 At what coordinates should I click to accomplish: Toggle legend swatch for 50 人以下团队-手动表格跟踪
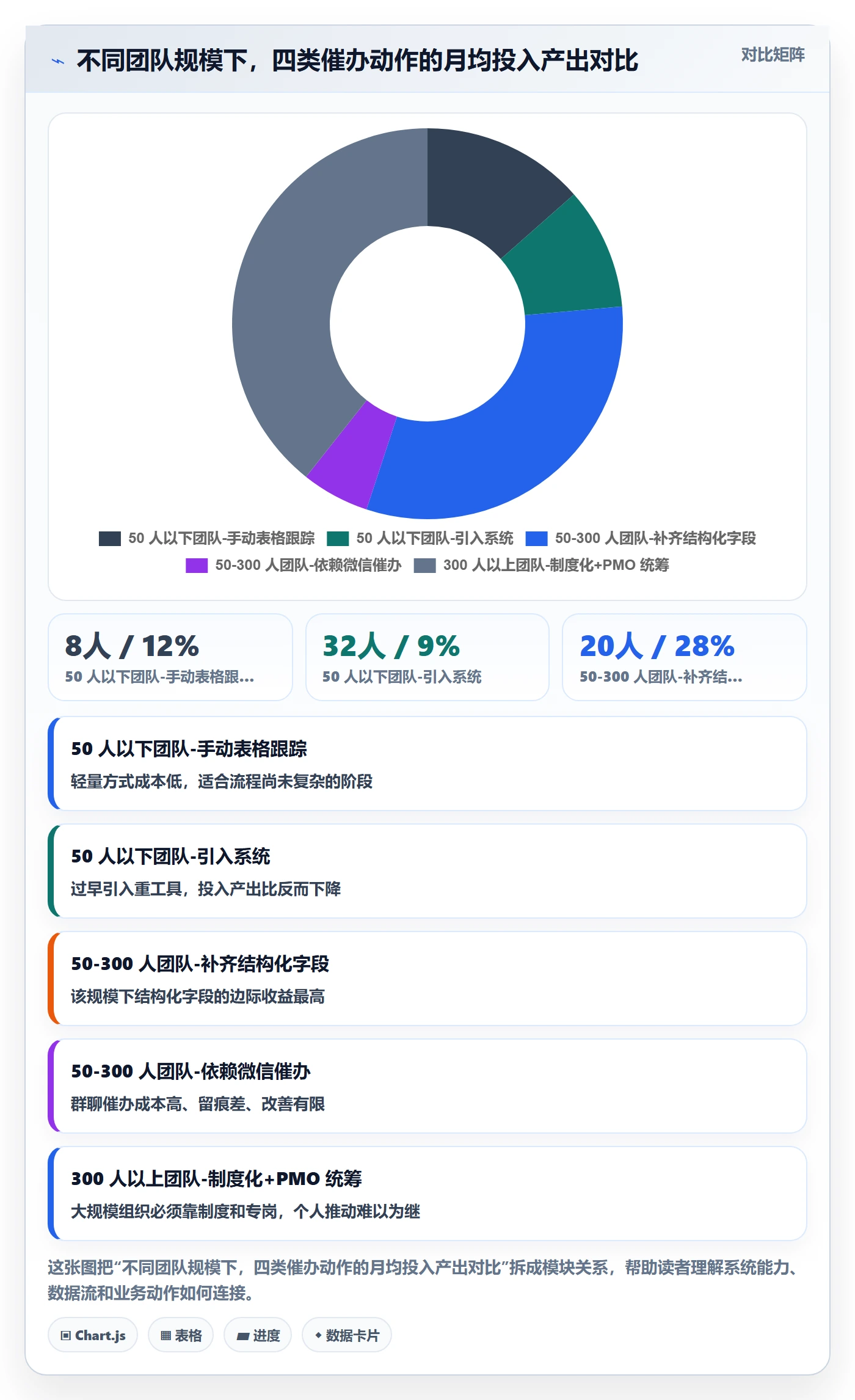[x=110, y=539]
